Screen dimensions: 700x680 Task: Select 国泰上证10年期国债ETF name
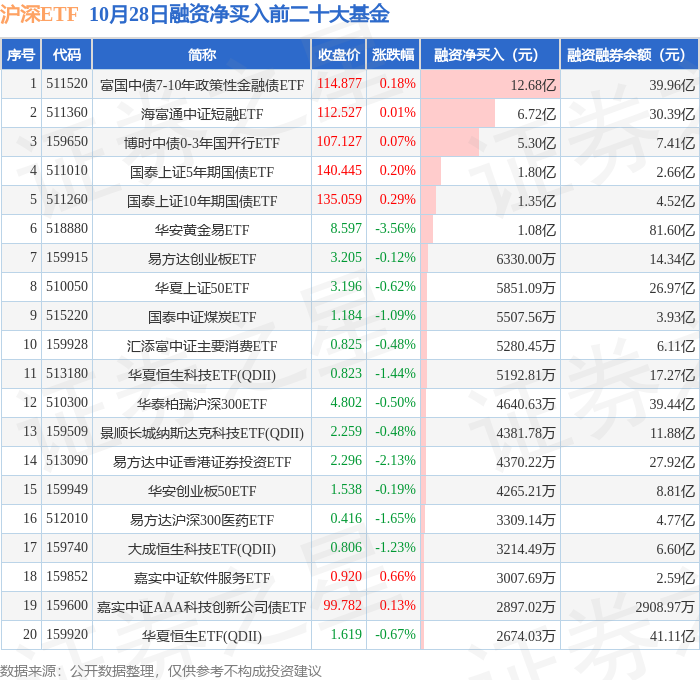point(202,201)
